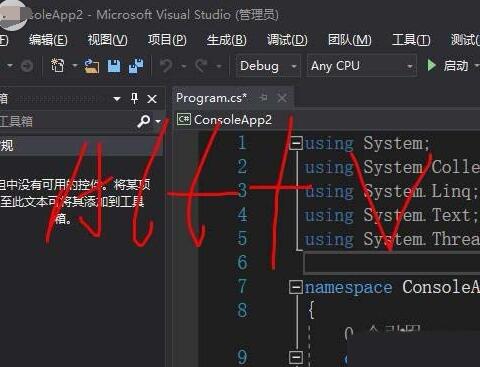Open the 视图(V) menu

[107, 40]
